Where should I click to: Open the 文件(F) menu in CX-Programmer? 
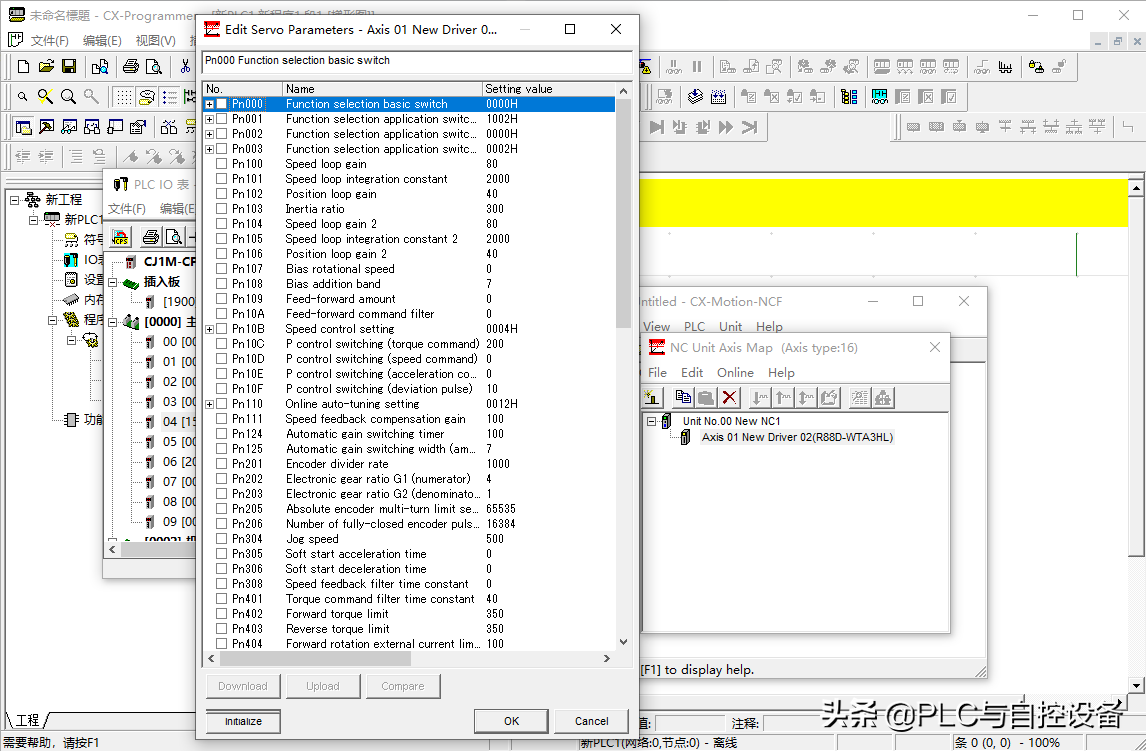(x=49, y=41)
